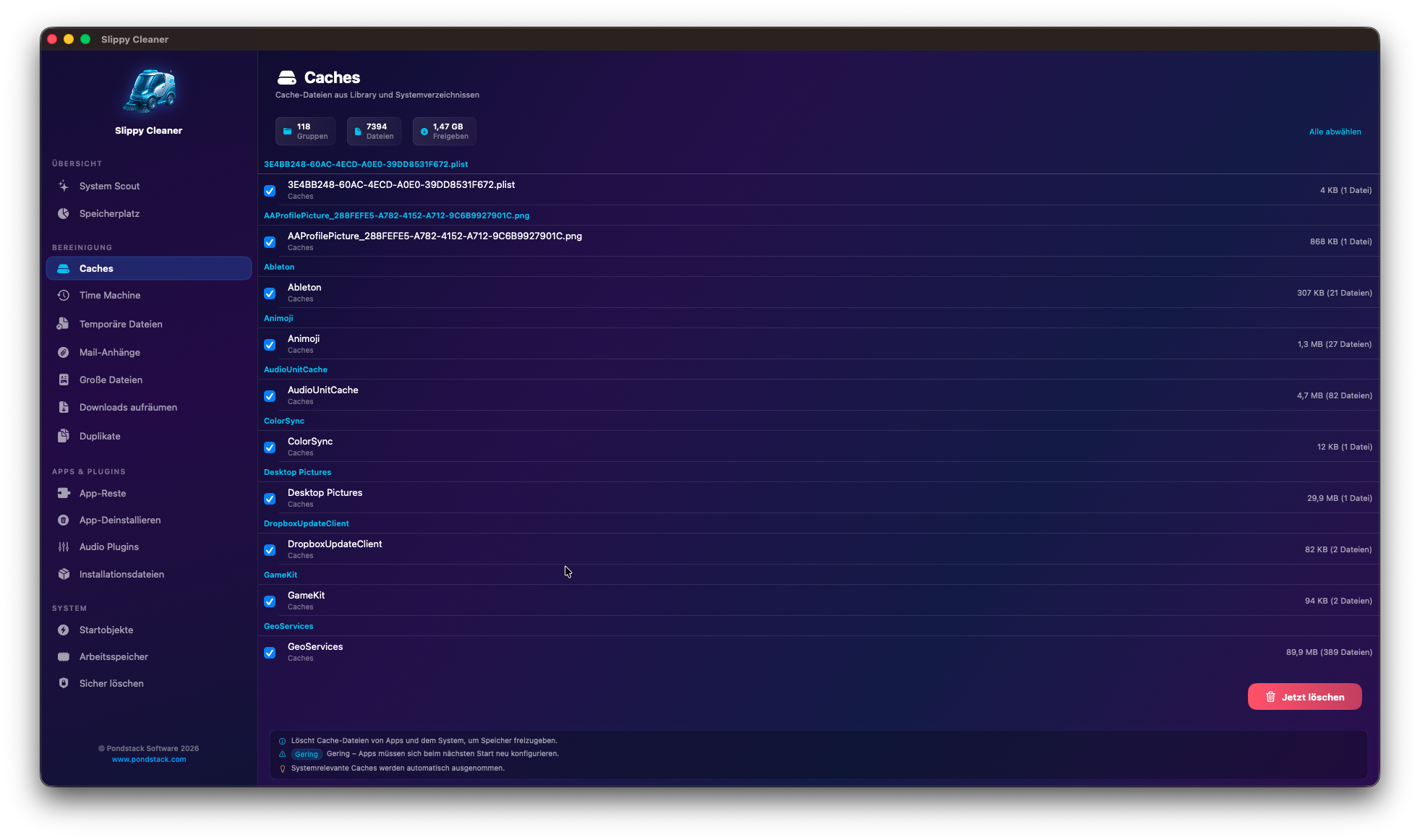
Task: Click Alle abwählen link
Action: click(x=1335, y=132)
